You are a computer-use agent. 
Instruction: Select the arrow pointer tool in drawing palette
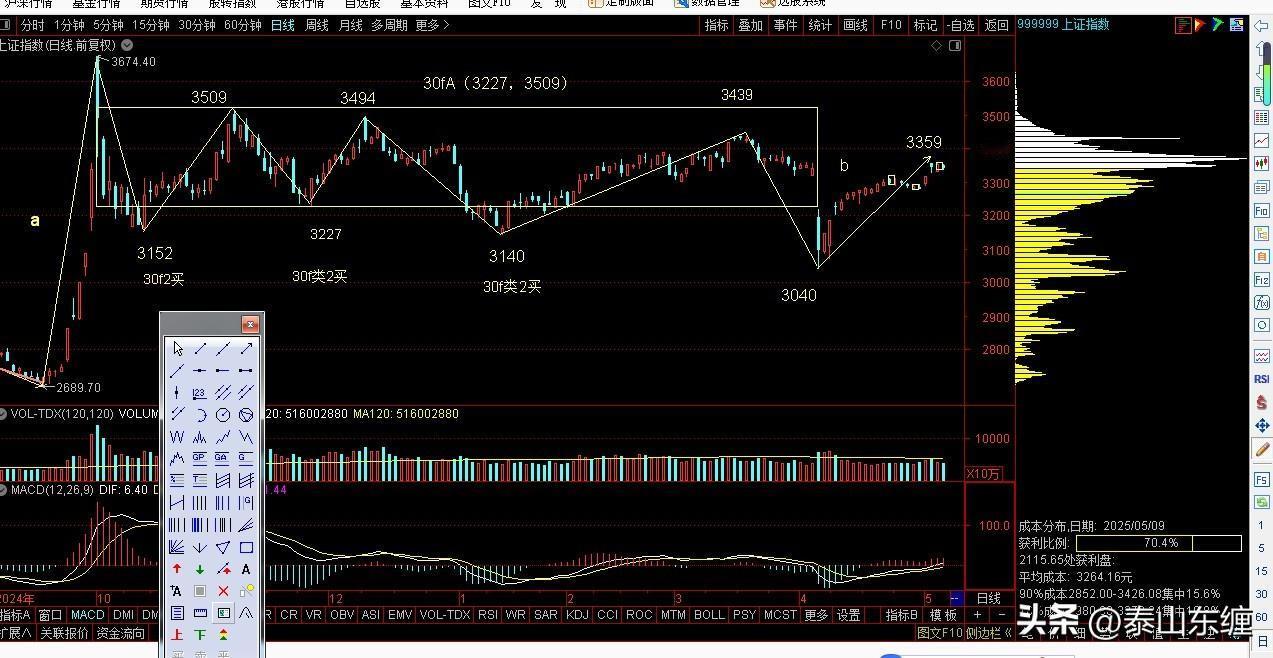[177, 348]
